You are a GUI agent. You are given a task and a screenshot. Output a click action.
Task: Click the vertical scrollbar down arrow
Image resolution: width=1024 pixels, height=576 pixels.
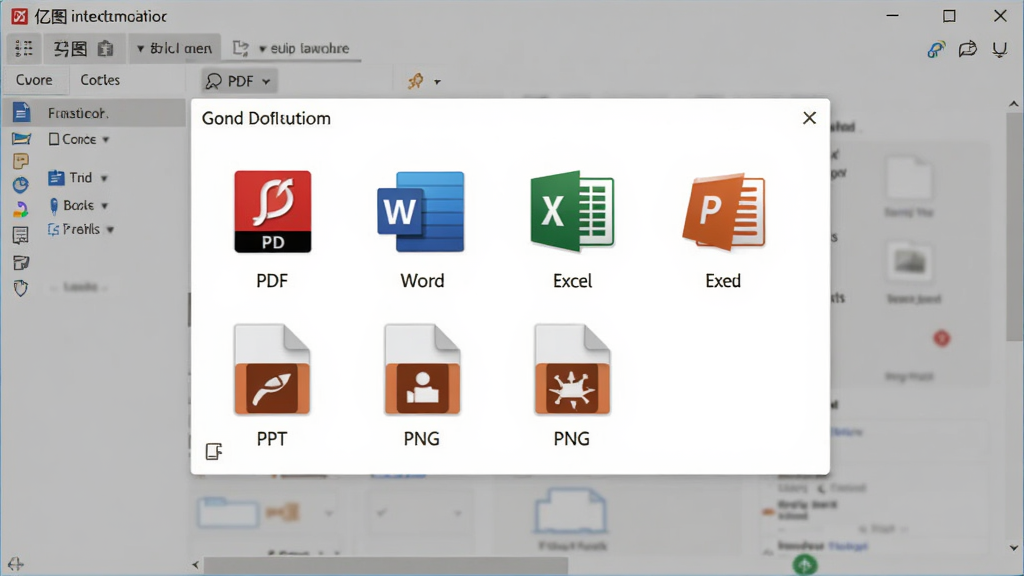pos(1014,548)
